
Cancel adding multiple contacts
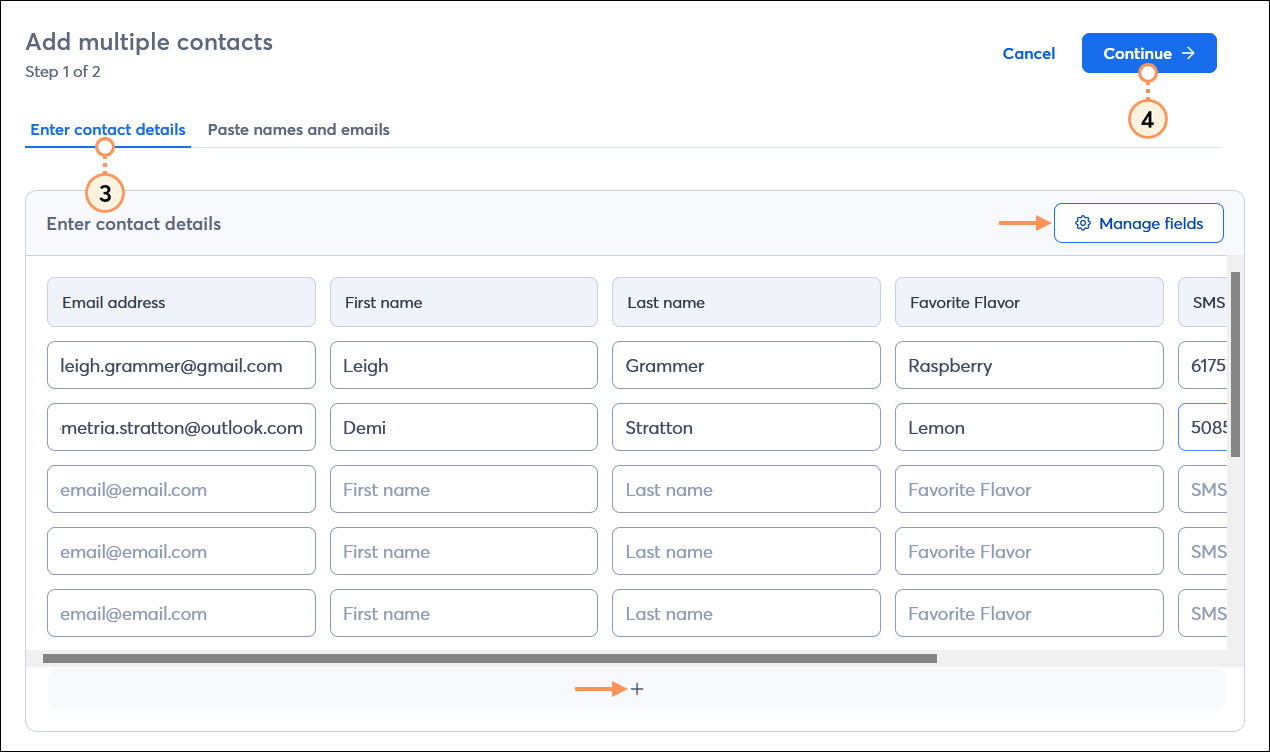coord(1028,53)
